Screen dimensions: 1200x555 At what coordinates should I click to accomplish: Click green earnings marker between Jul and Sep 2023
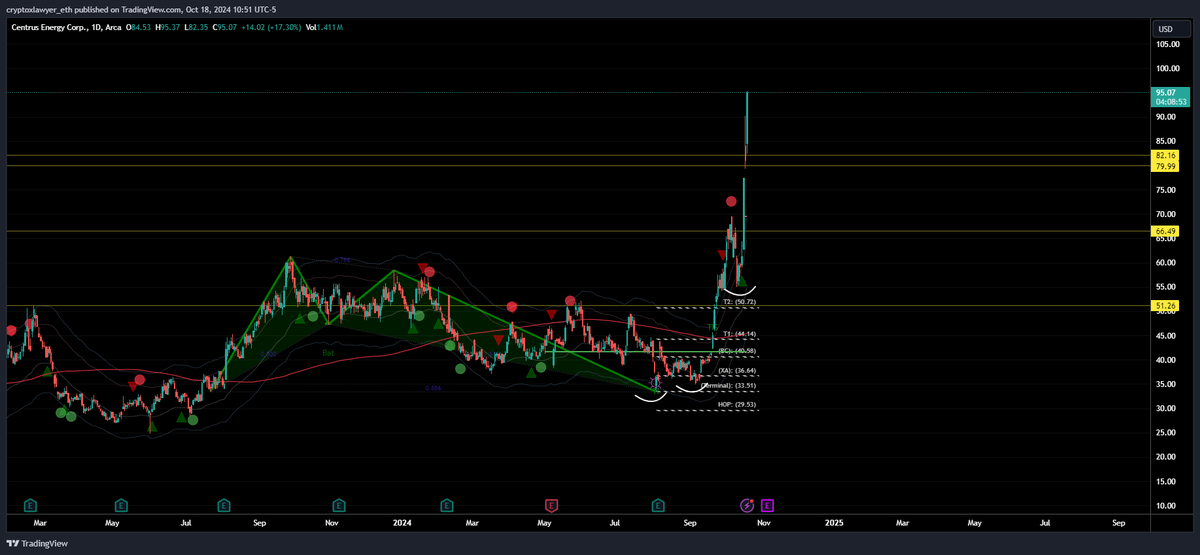point(224,506)
